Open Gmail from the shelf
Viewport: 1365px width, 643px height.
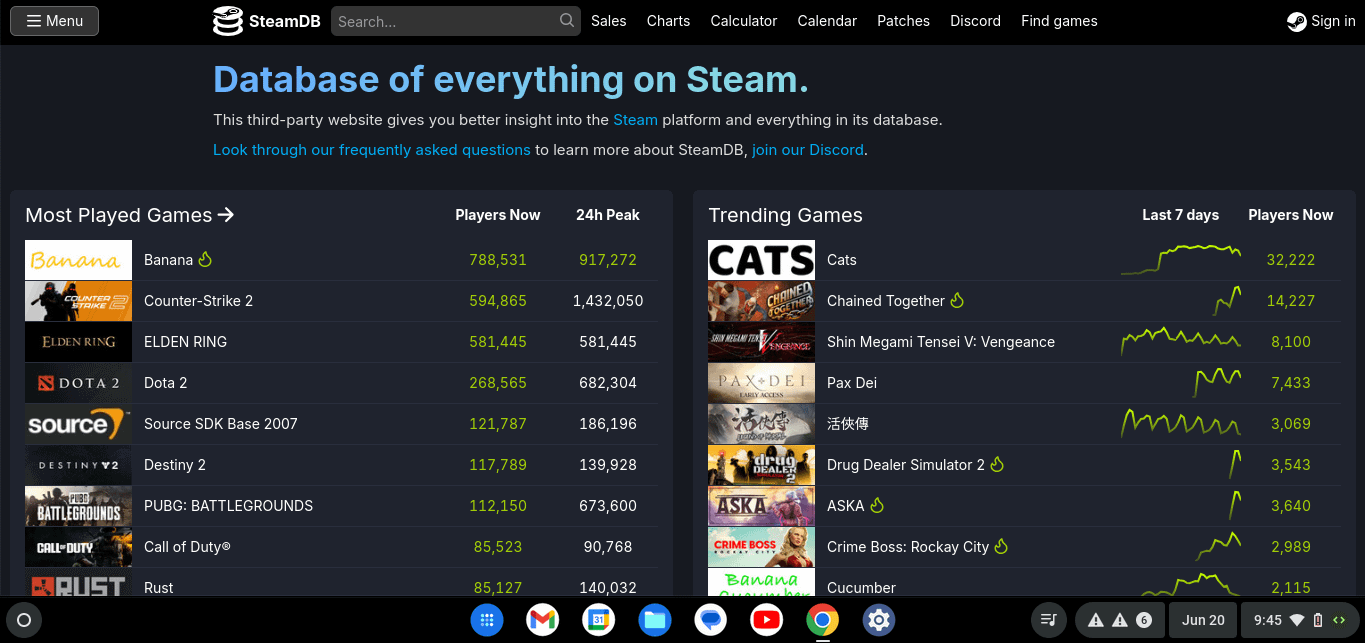point(542,620)
